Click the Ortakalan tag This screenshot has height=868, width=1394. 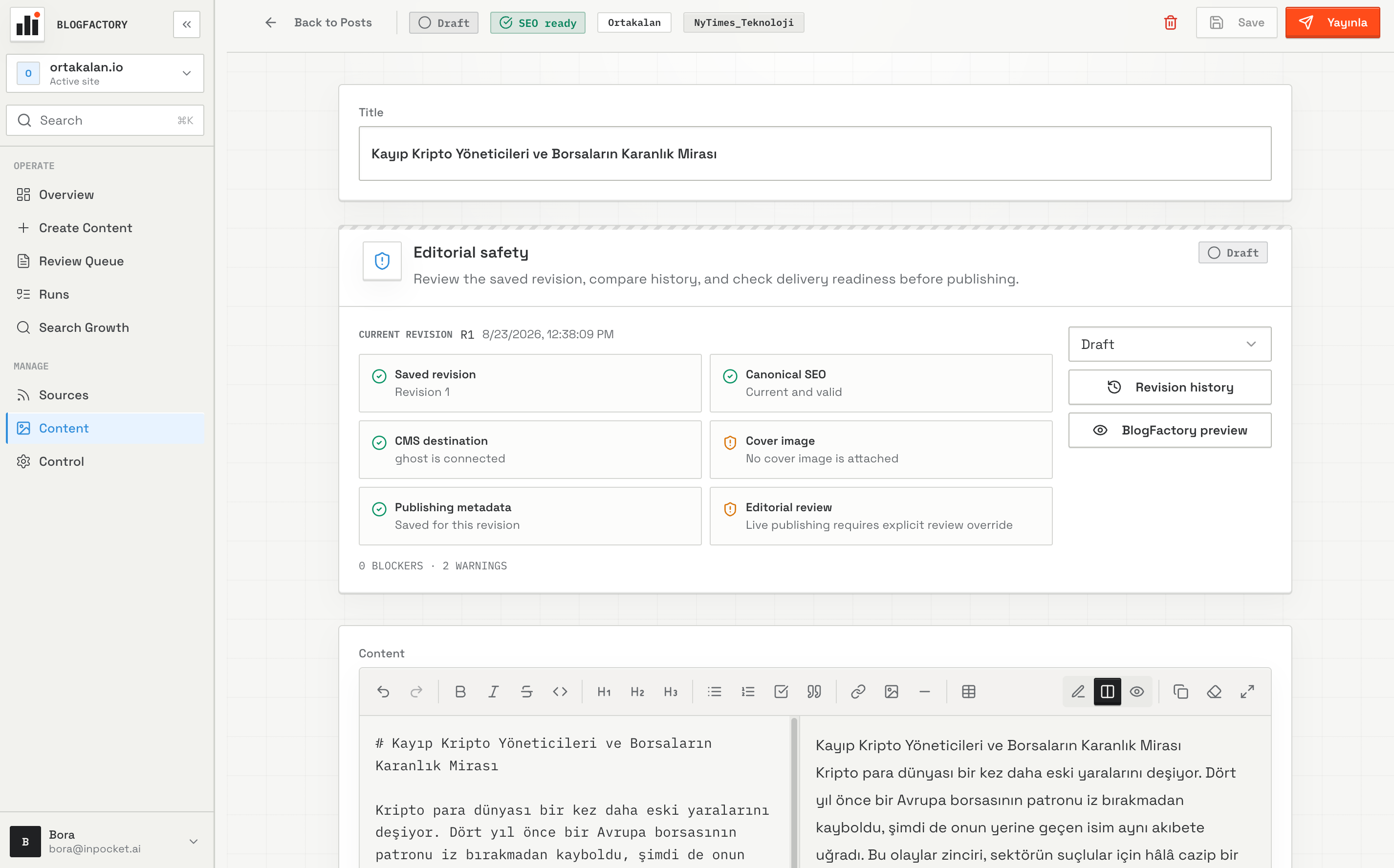[x=634, y=22]
